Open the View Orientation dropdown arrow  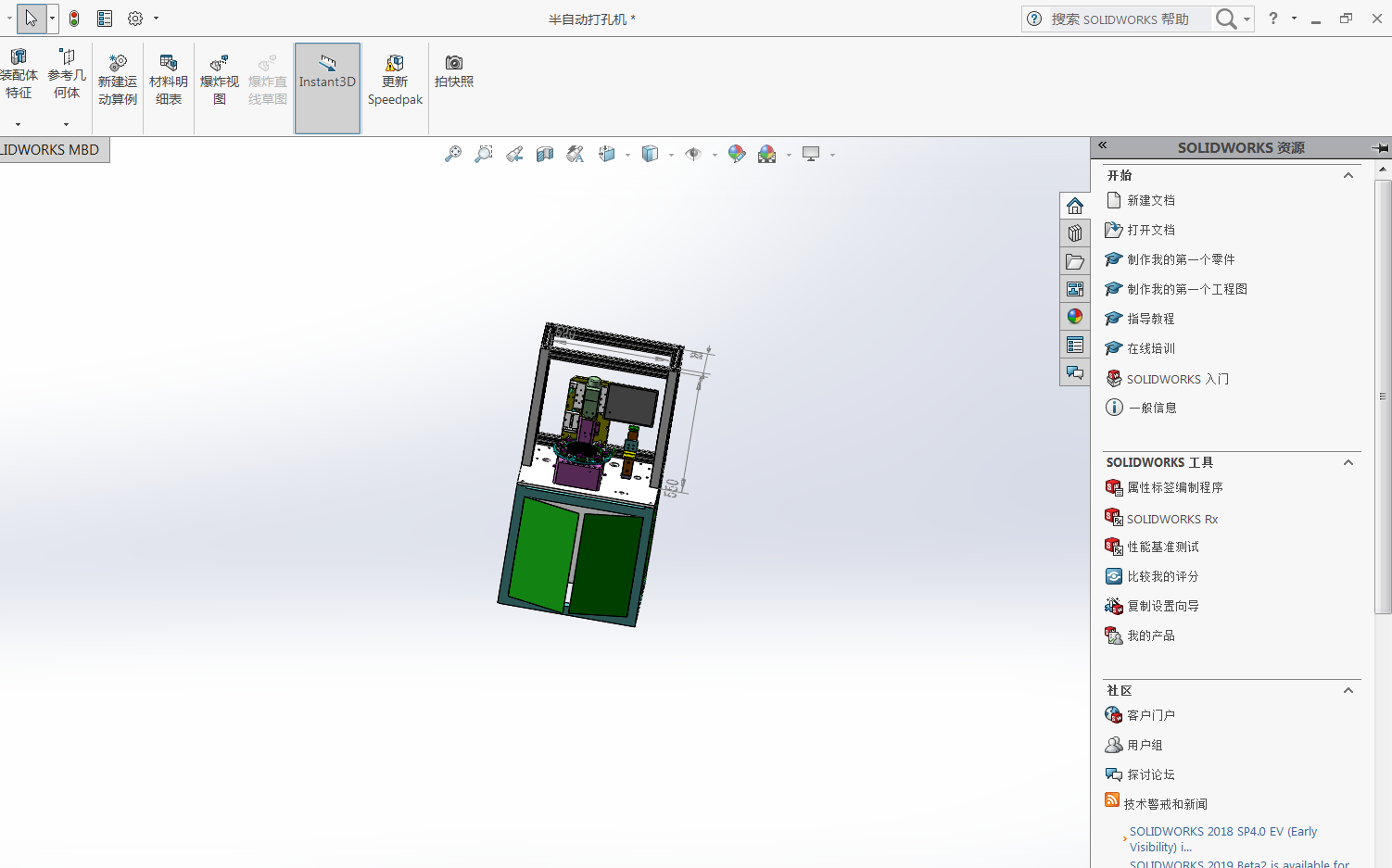click(x=627, y=155)
